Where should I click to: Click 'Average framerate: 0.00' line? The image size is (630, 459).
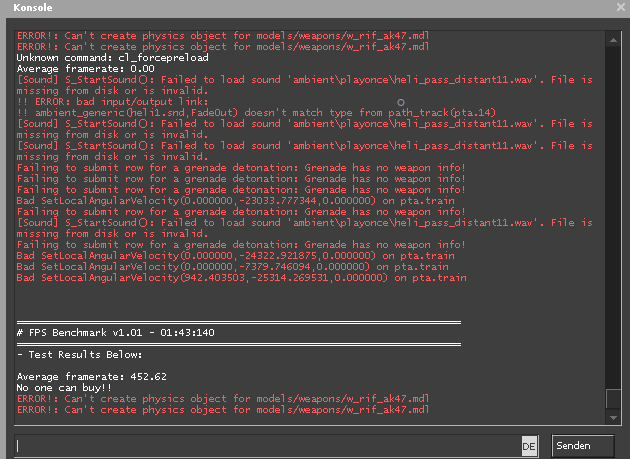[86, 69]
